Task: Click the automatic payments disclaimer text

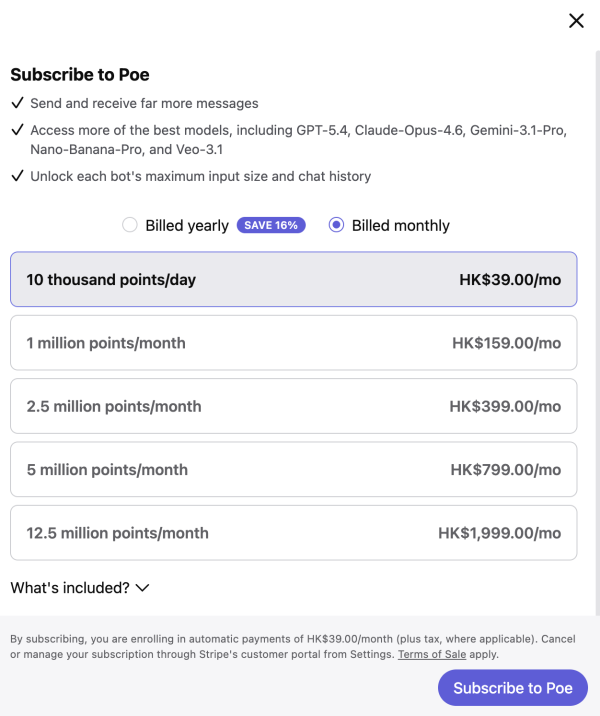Action: (250, 638)
